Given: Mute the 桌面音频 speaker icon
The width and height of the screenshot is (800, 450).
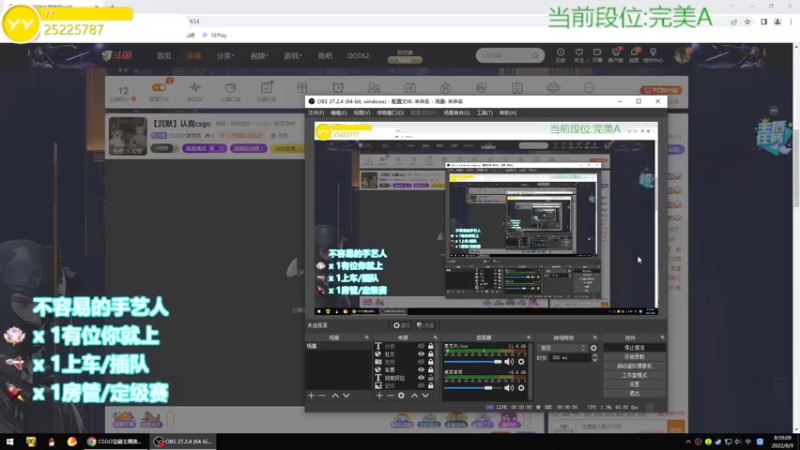Looking at the screenshot, I should (x=509, y=388).
